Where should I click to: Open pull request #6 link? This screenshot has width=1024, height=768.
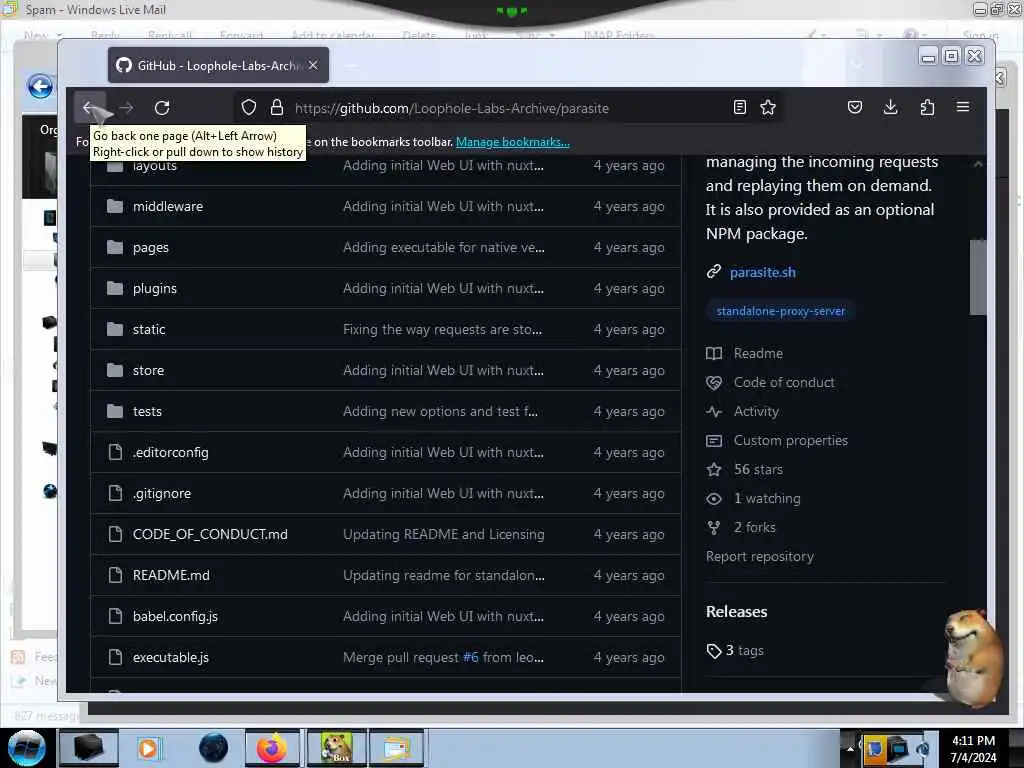[470, 658]
